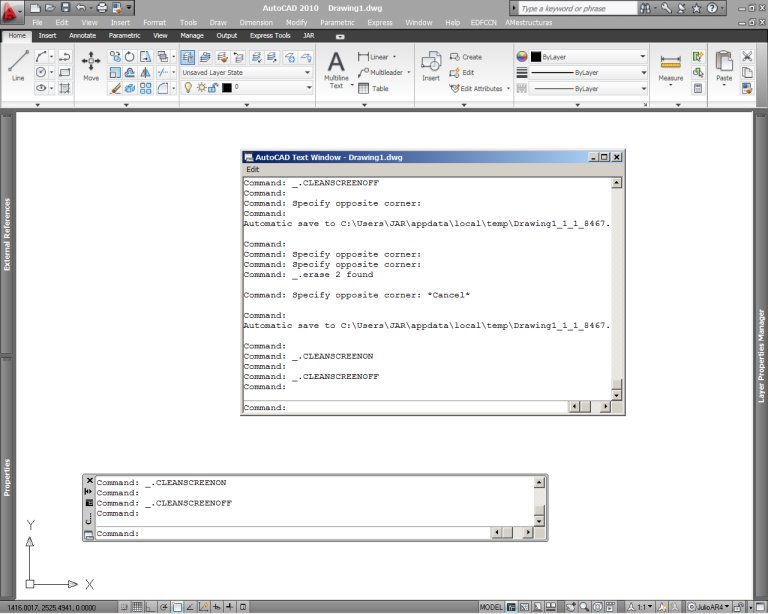Insert Multiline Text

point(336,70)
